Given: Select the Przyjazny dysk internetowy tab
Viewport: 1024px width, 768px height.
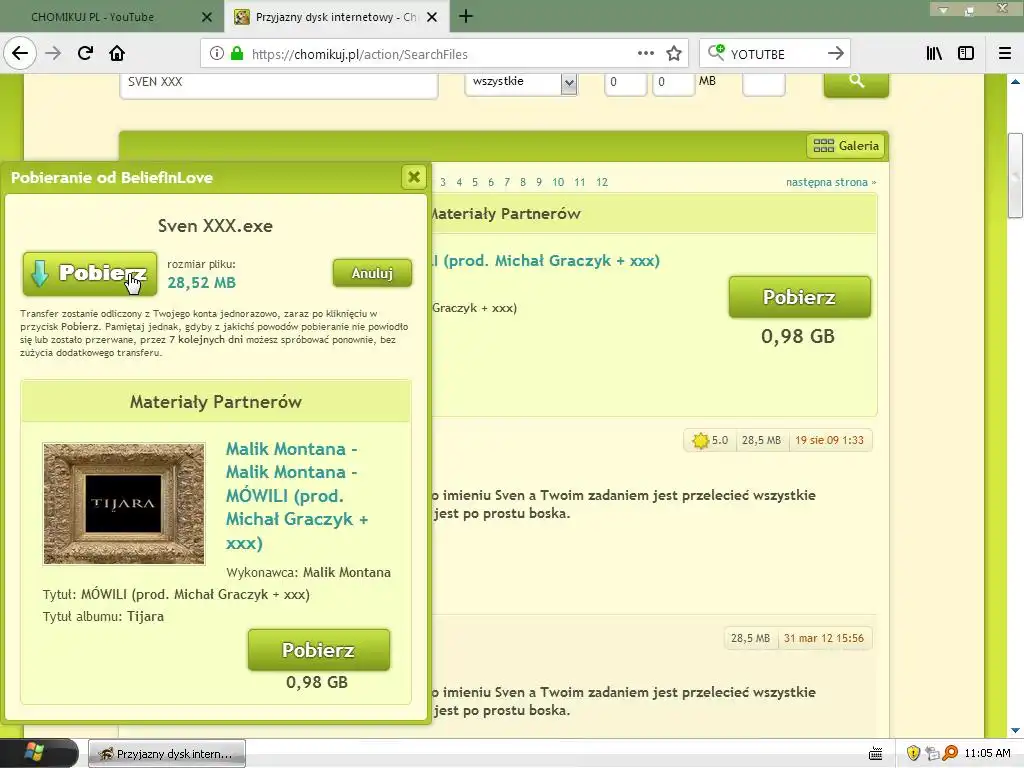Looking at the screenshot, I should point(336,17).
